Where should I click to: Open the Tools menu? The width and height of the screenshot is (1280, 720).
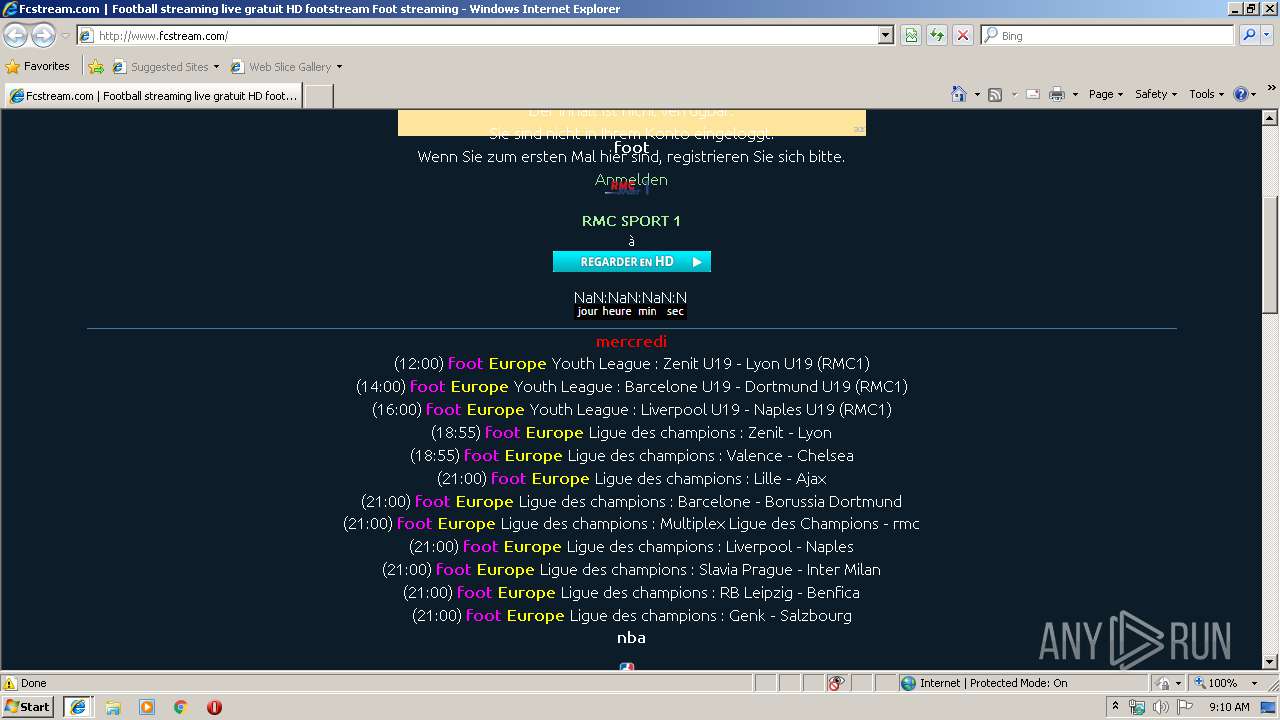[1207, 94]
